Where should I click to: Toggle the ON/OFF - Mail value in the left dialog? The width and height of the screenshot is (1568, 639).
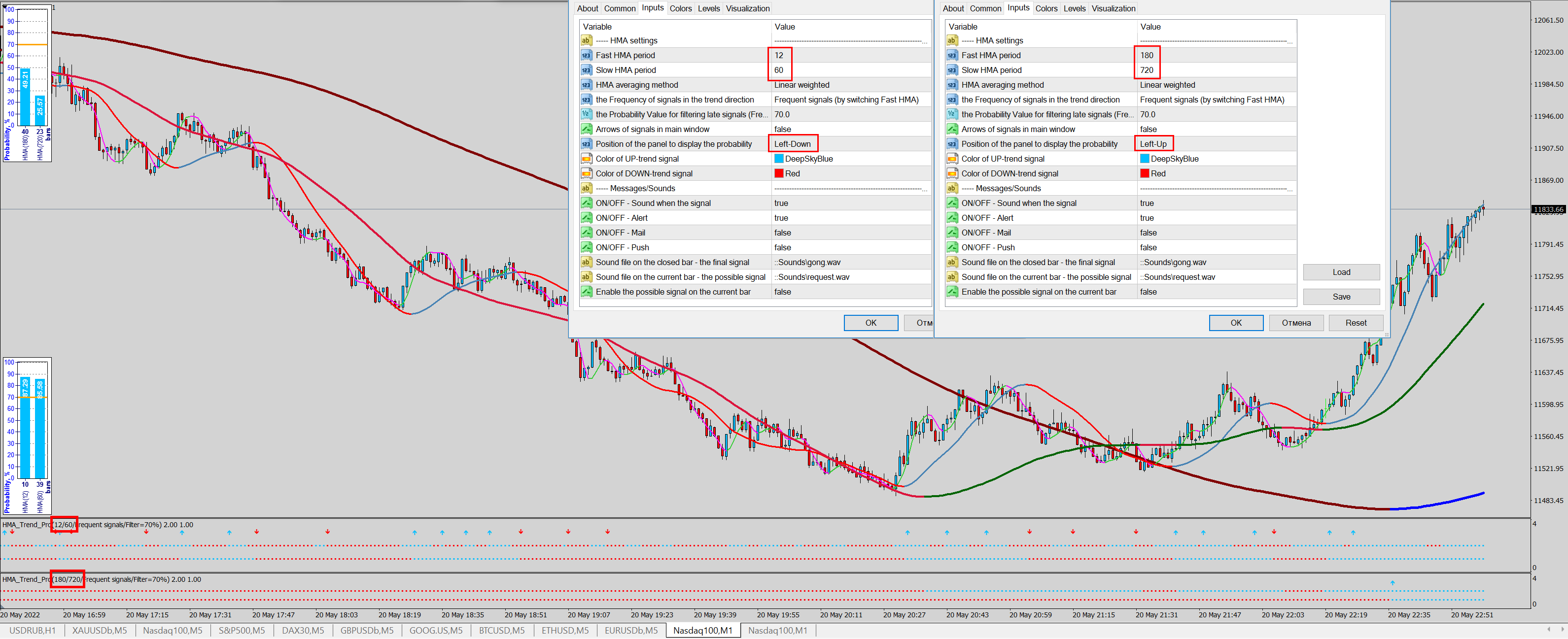tap(782, 233)
